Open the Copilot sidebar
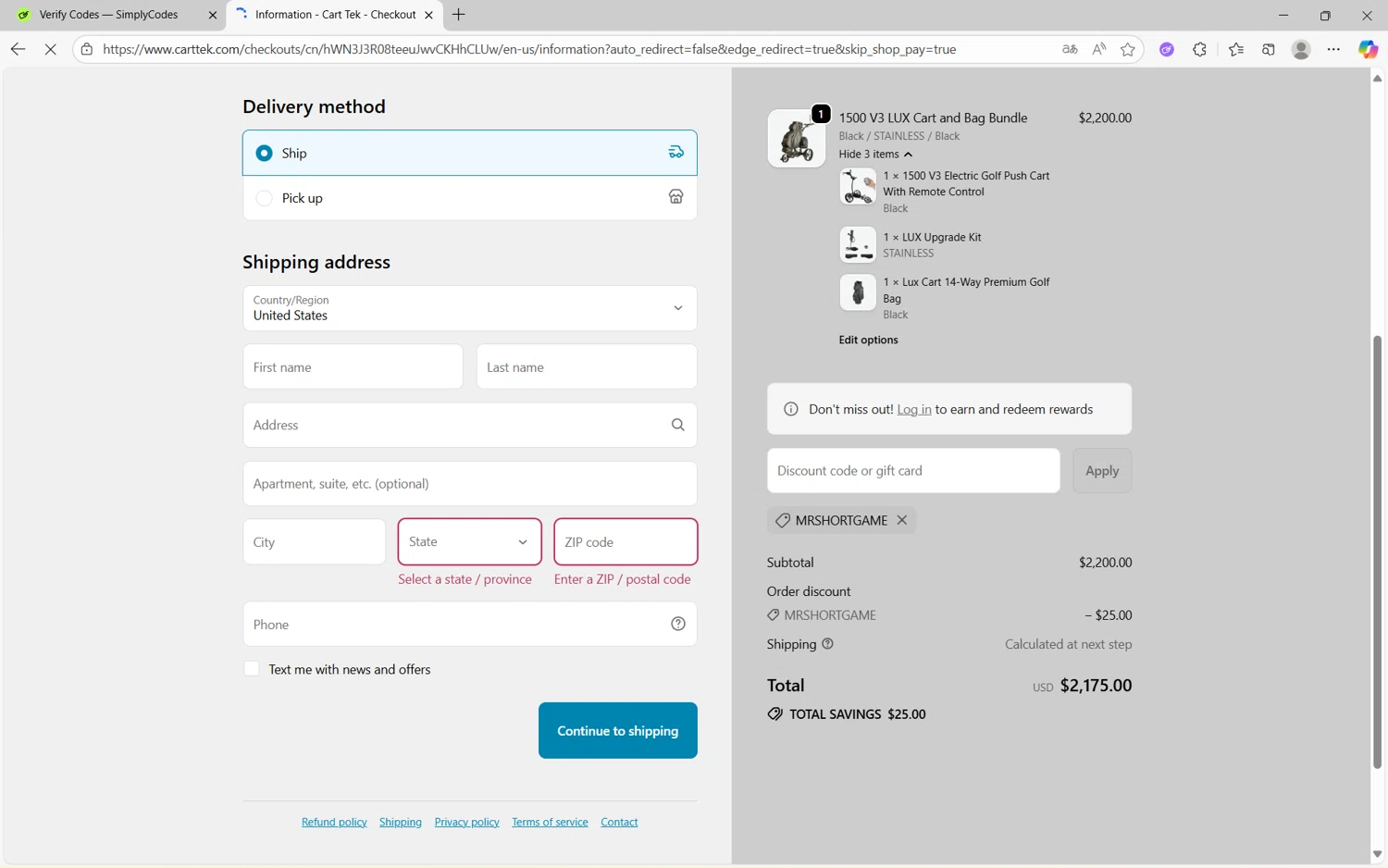Viewport: 1388px width, 868px height. click(x=1368, y=49)
